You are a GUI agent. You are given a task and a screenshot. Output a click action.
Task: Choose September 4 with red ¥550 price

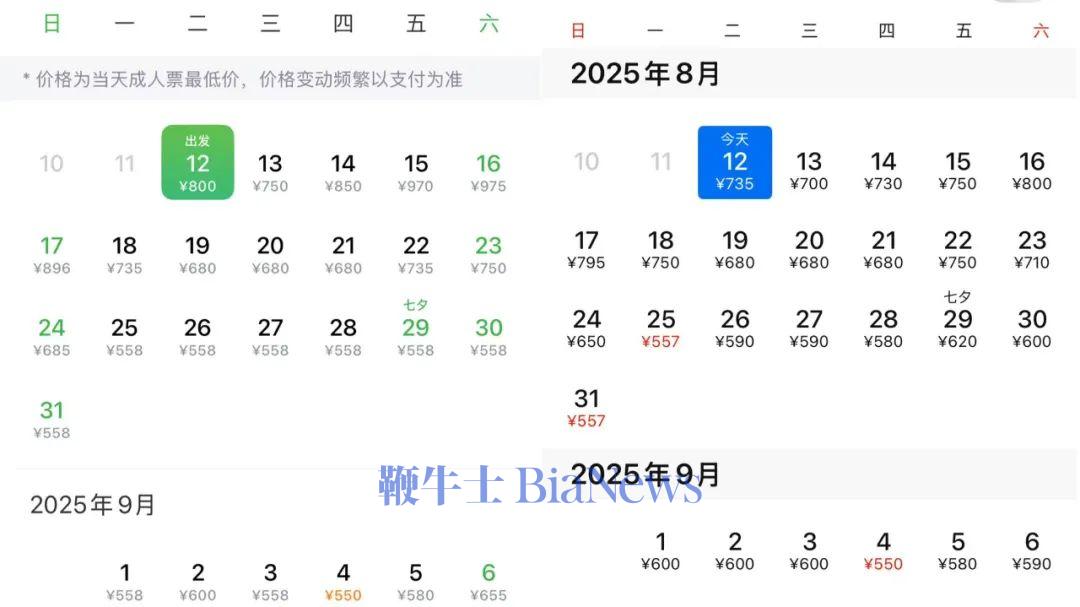coord(883,551)
